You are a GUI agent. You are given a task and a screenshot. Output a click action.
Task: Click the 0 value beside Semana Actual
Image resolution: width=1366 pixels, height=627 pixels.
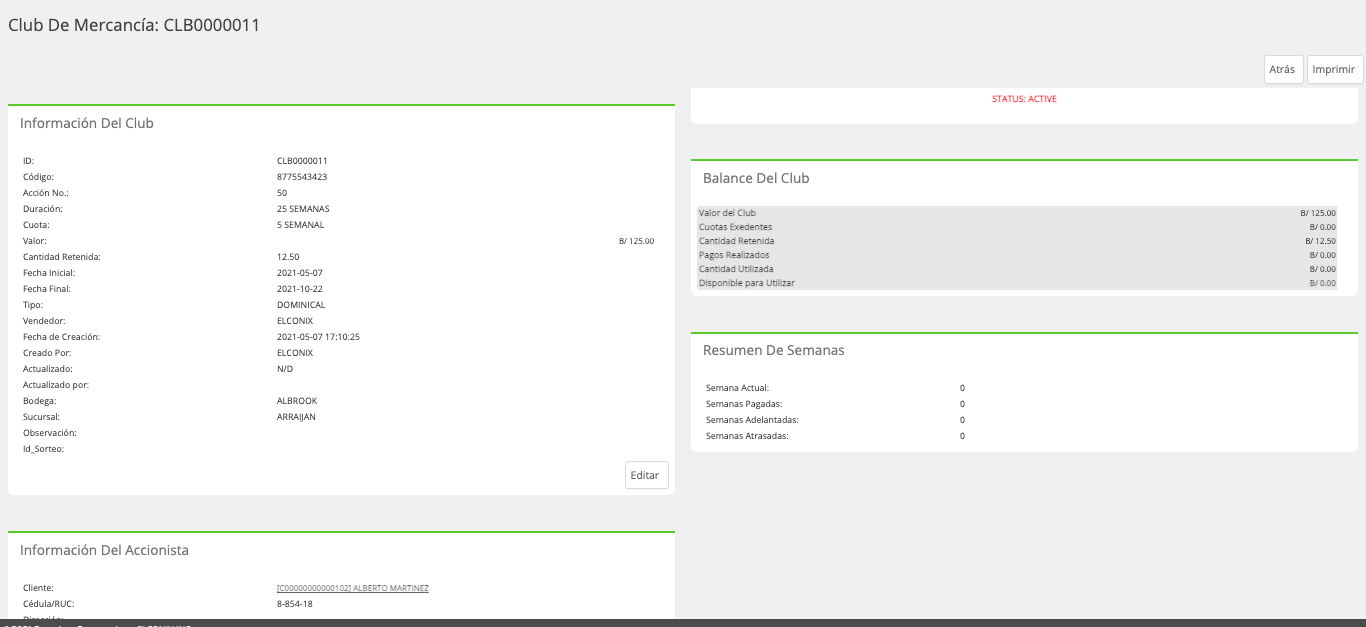click(962, 388)
